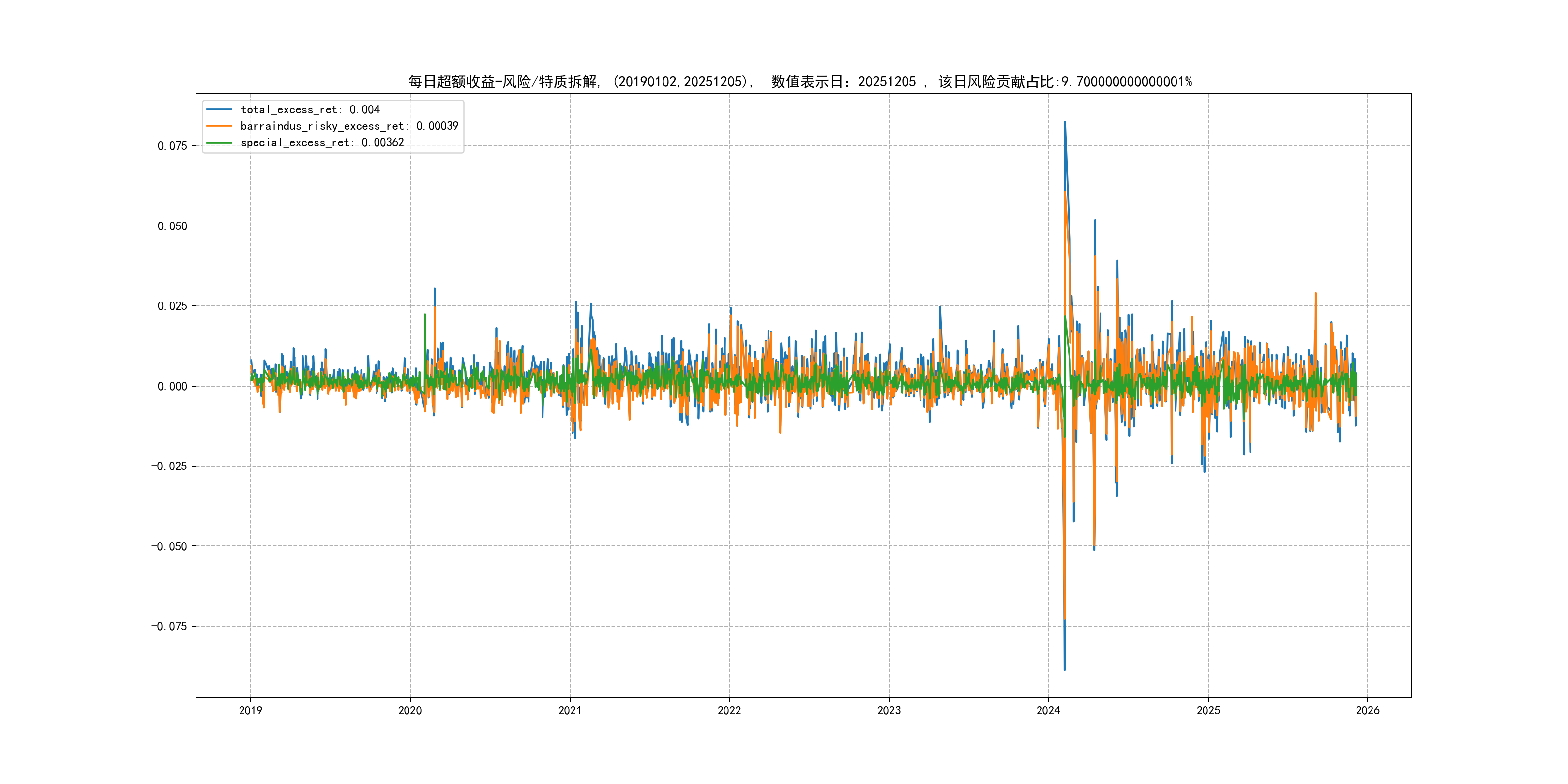The height and width of the screenshot is (784, 1568).
Task: Click the 2025 x-axis tick label
Action: (x=1208, y=710)
